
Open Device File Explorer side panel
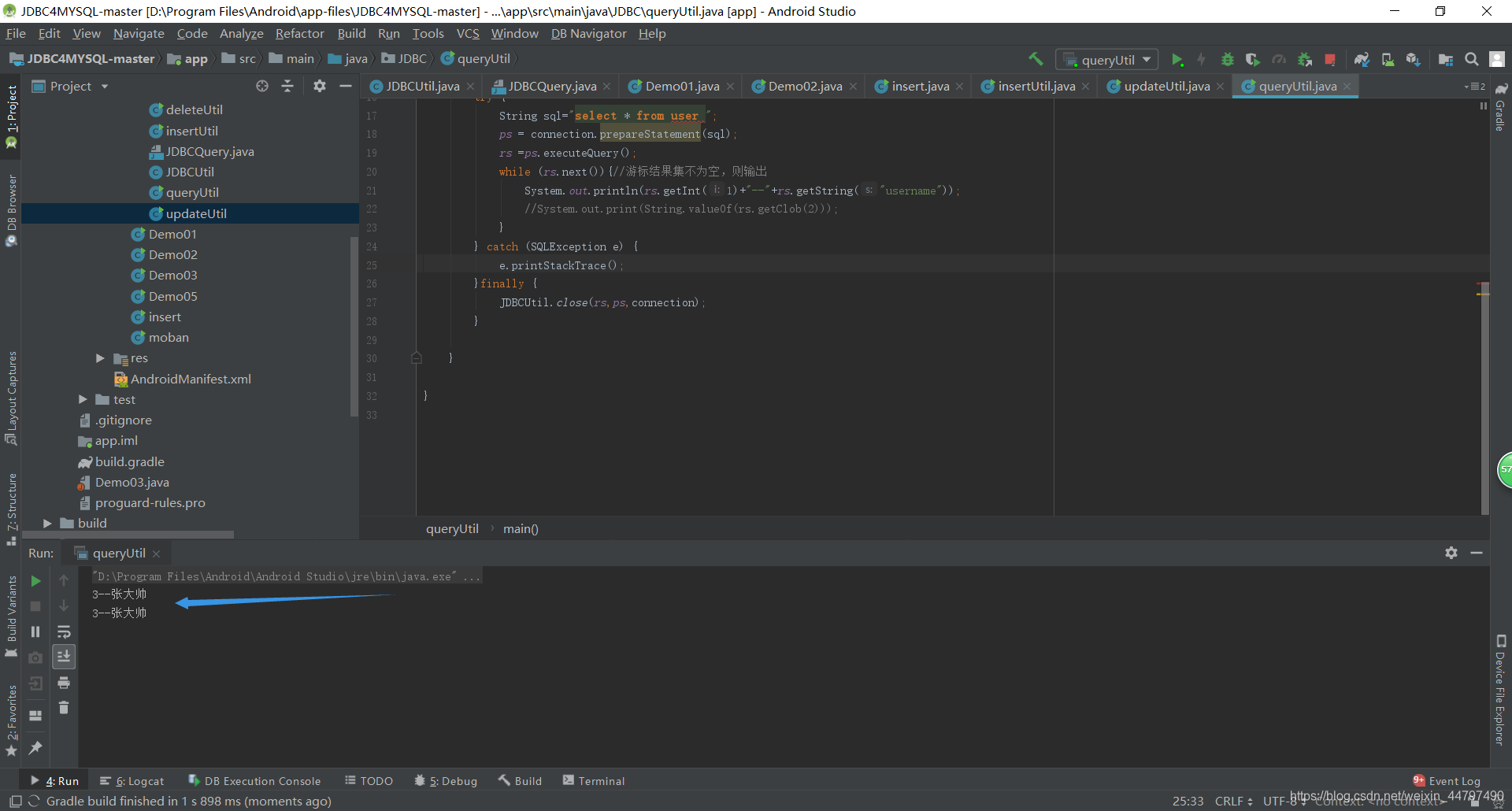pyautogui.click(x=1500, y=690)
